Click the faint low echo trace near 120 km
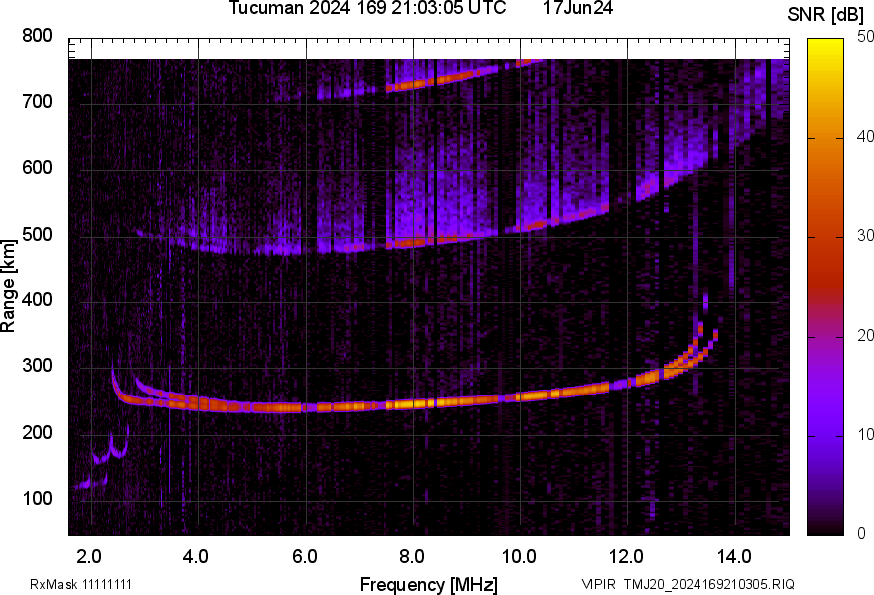The width and height of the screenshot is (874, 595). click(86, 484)
